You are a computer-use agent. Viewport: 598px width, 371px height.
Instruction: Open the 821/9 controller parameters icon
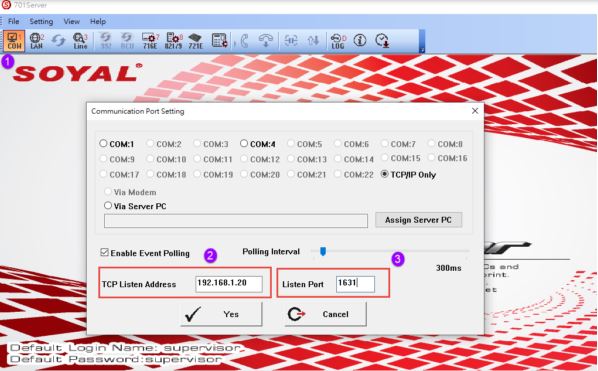tap(174, 40)
